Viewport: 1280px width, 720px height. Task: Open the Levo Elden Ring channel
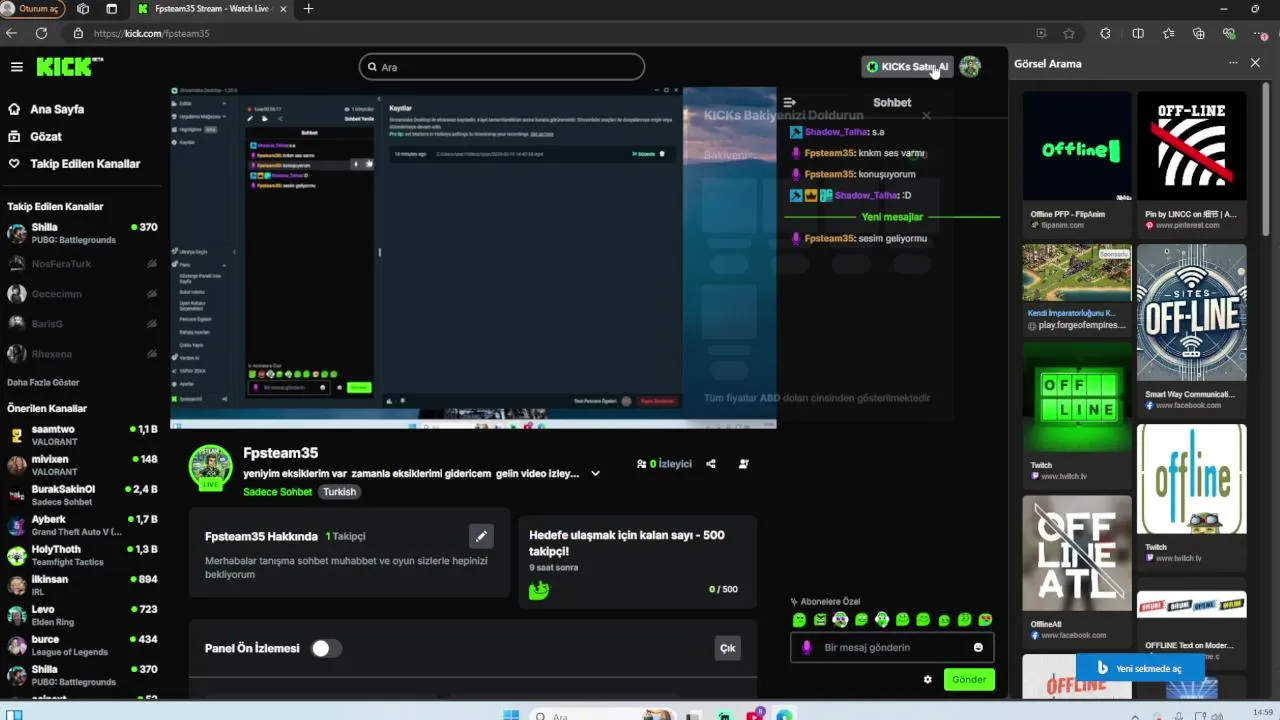[x=82, y=615]
